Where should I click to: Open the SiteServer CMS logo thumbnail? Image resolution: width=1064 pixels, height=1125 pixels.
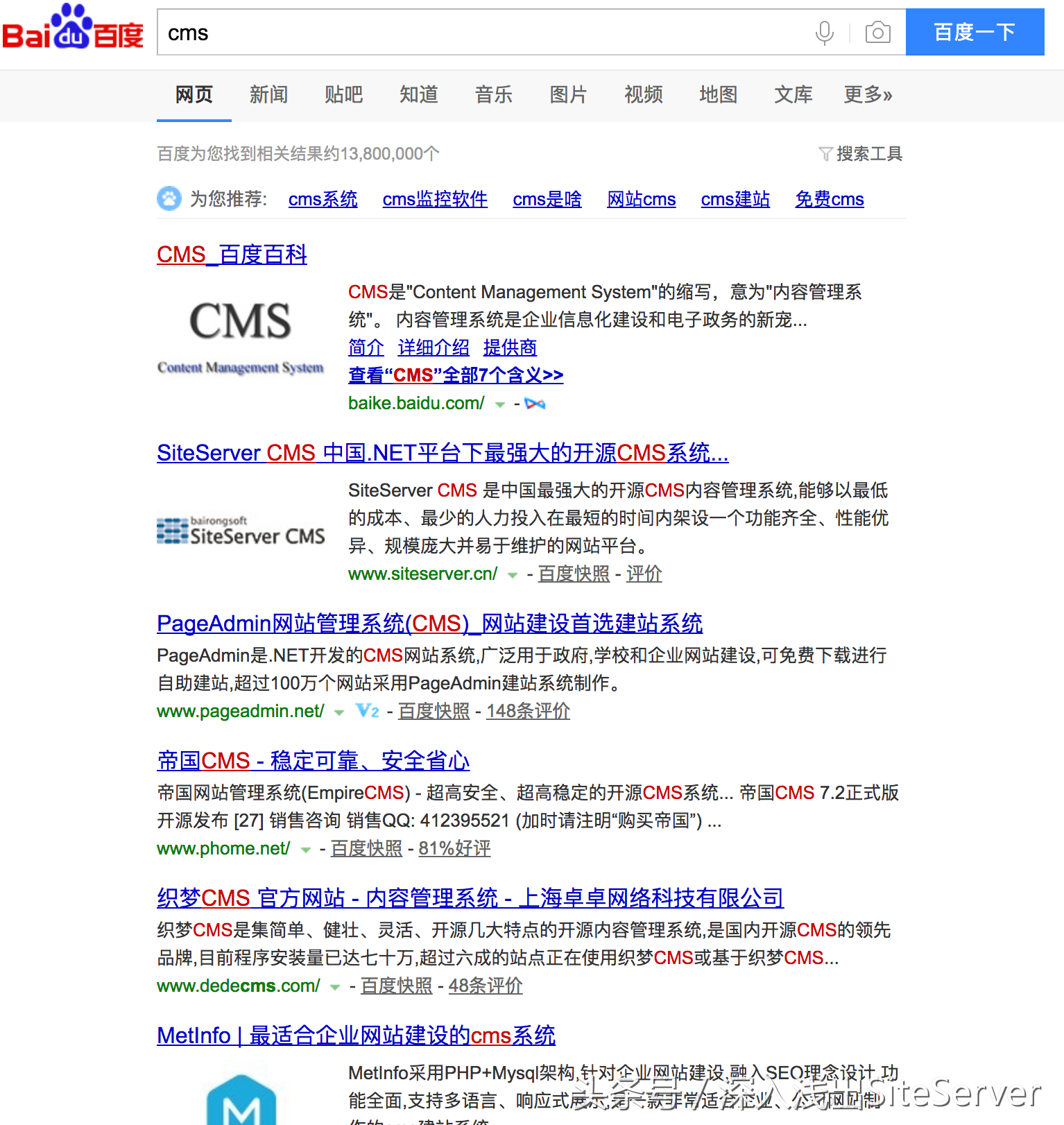(x=241, y=531)
